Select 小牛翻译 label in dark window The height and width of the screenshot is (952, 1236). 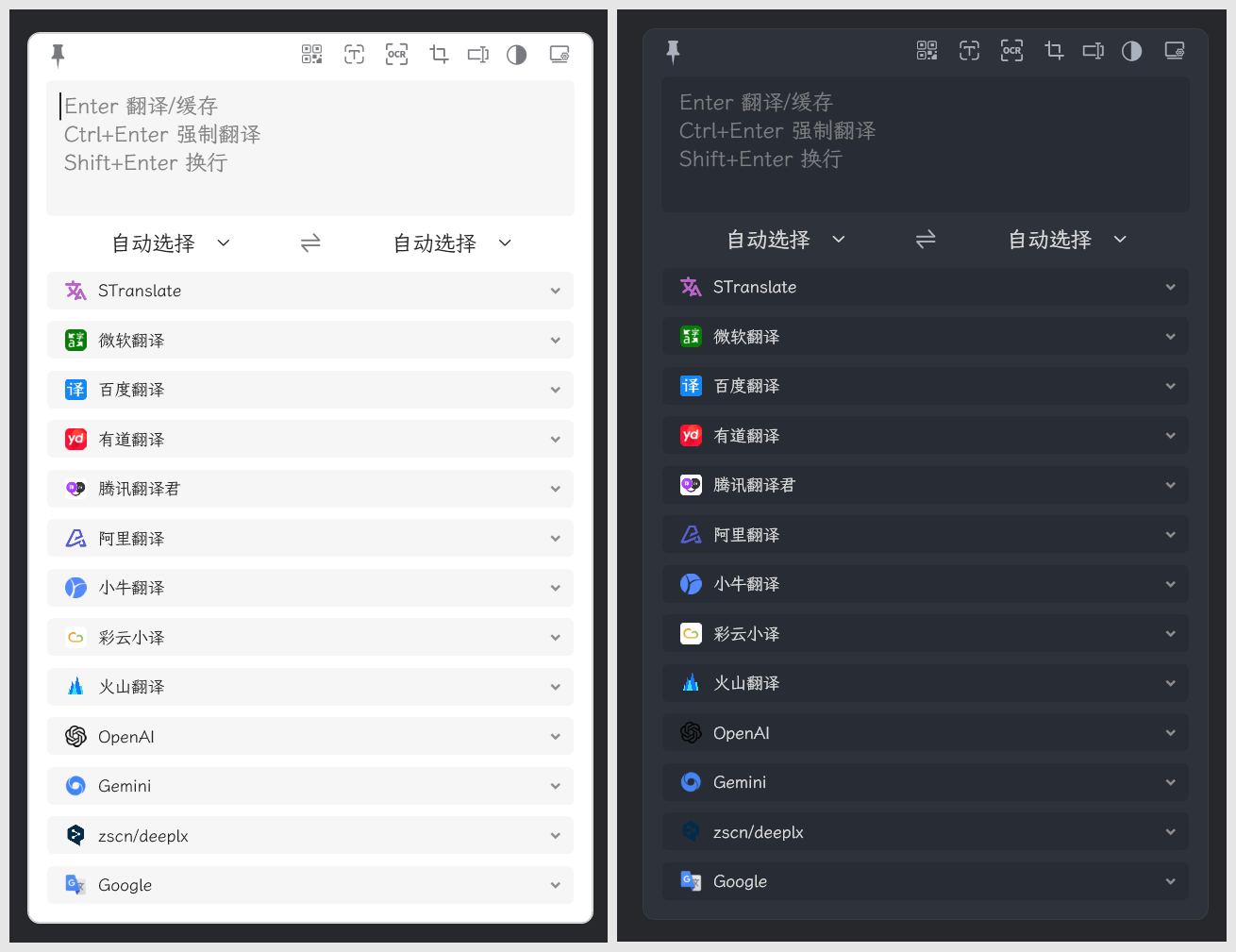pyautogui.click(x=746, y=584)
